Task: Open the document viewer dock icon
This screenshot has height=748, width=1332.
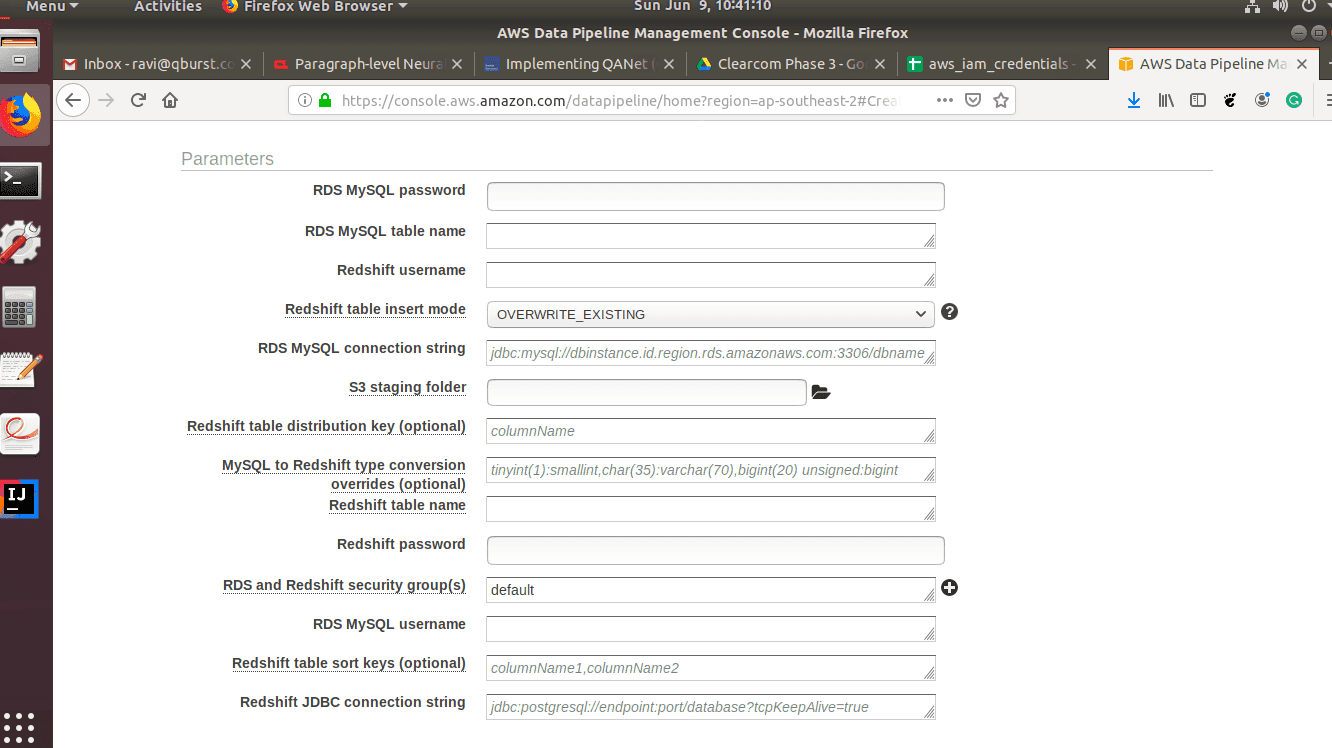Action: [x=20, y=433]
